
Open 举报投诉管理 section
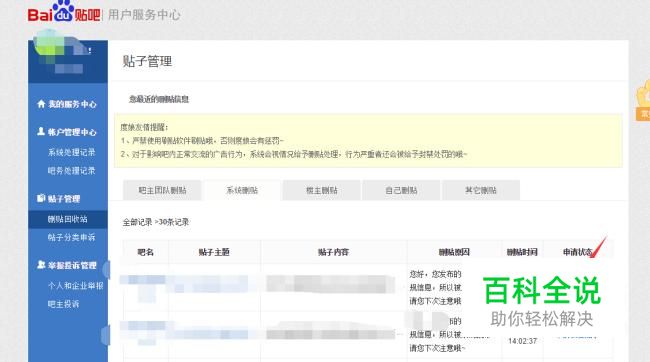click(72, 265)
